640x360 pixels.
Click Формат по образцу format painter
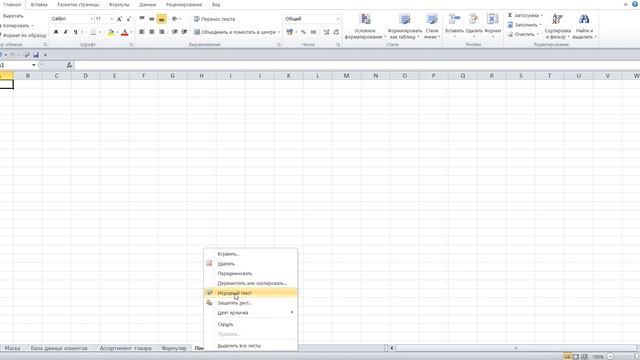tap(23, 36)
